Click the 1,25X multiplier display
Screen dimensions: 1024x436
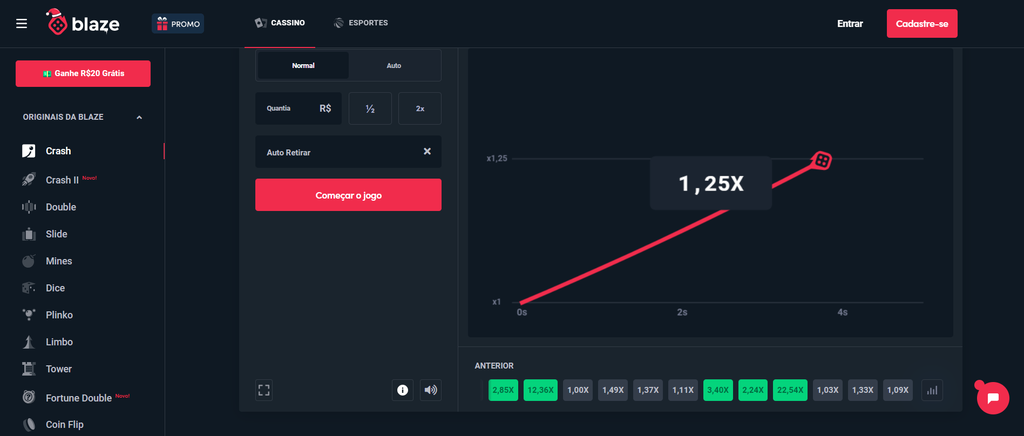click(x=711, y=183)
